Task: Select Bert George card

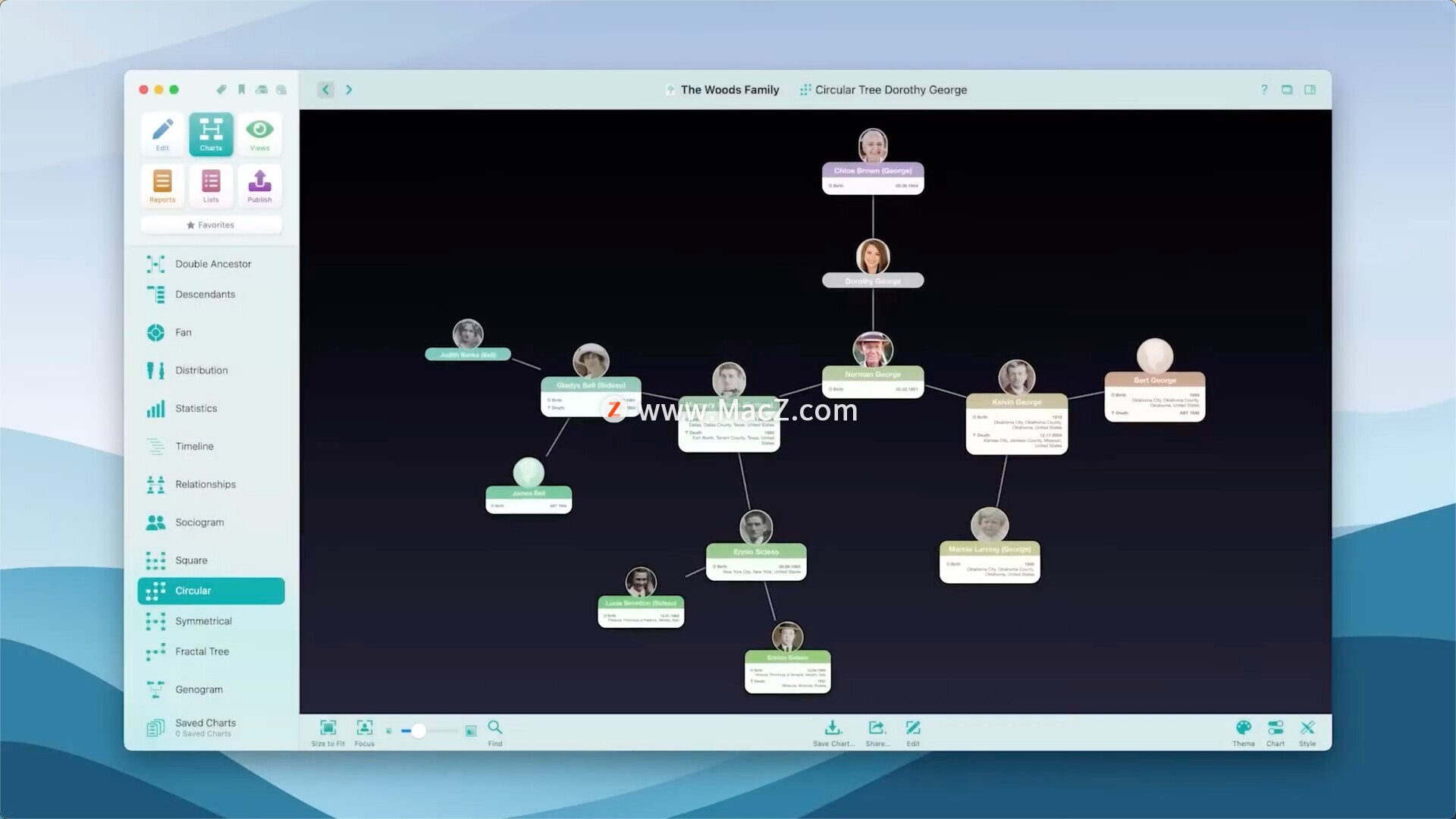Action: pos(1155,397)
